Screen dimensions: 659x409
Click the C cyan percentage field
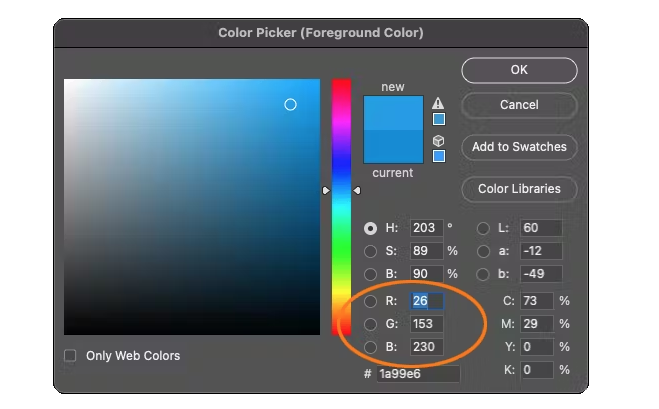coord(537,301)
